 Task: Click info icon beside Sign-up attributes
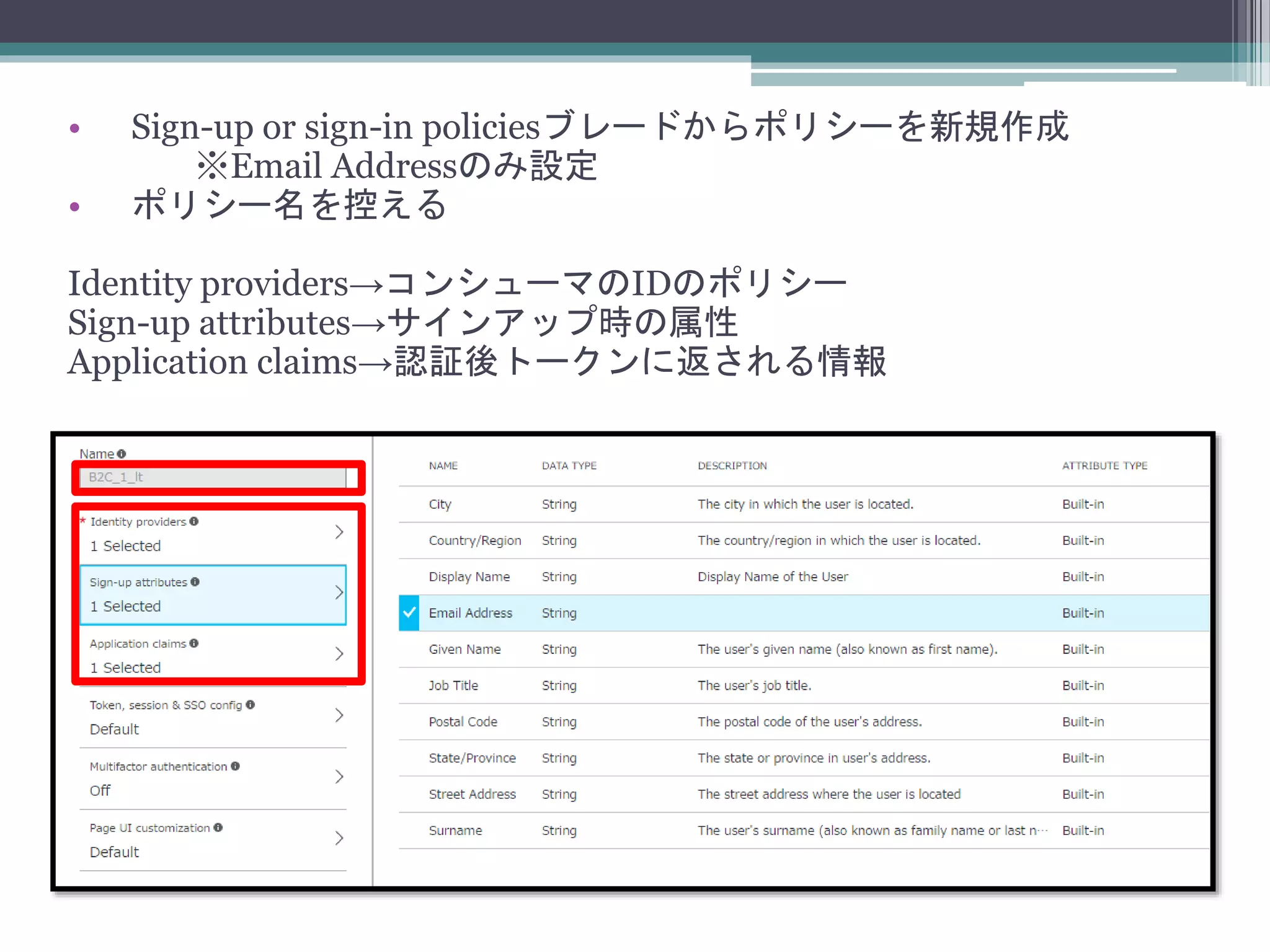click(x=195, y=581)
